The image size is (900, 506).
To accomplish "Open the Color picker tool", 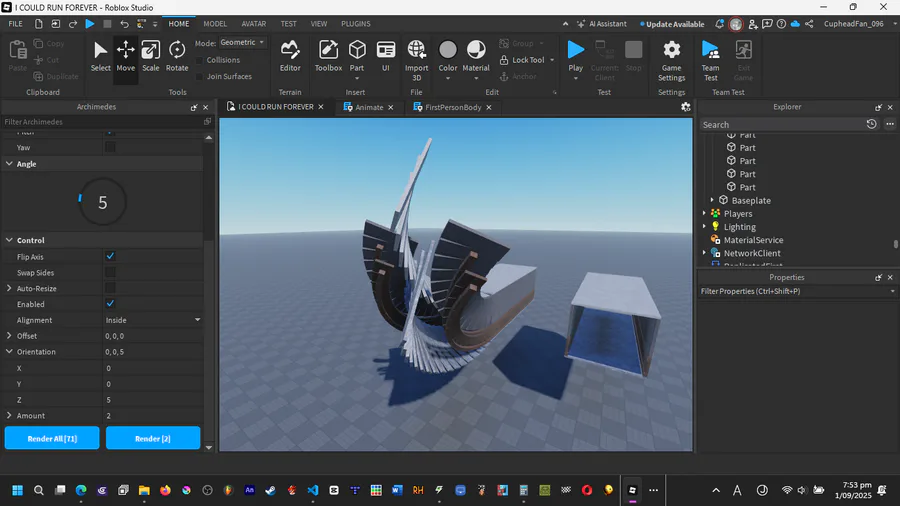I will point(448,56).
